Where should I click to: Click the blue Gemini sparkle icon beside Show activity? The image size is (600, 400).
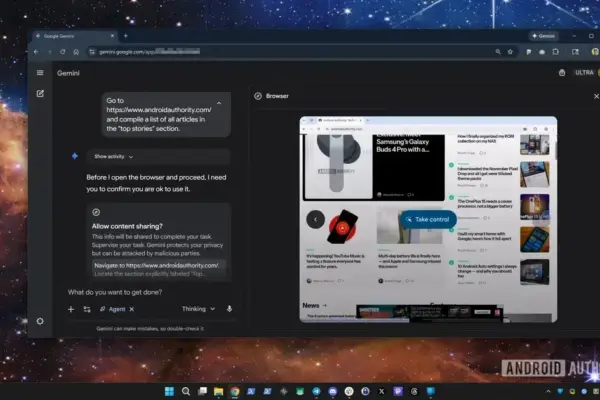click(x=75, y=156)
